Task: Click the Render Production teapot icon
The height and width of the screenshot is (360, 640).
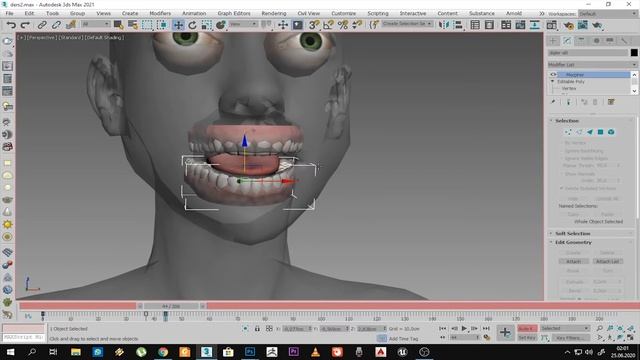Action: 598,25
